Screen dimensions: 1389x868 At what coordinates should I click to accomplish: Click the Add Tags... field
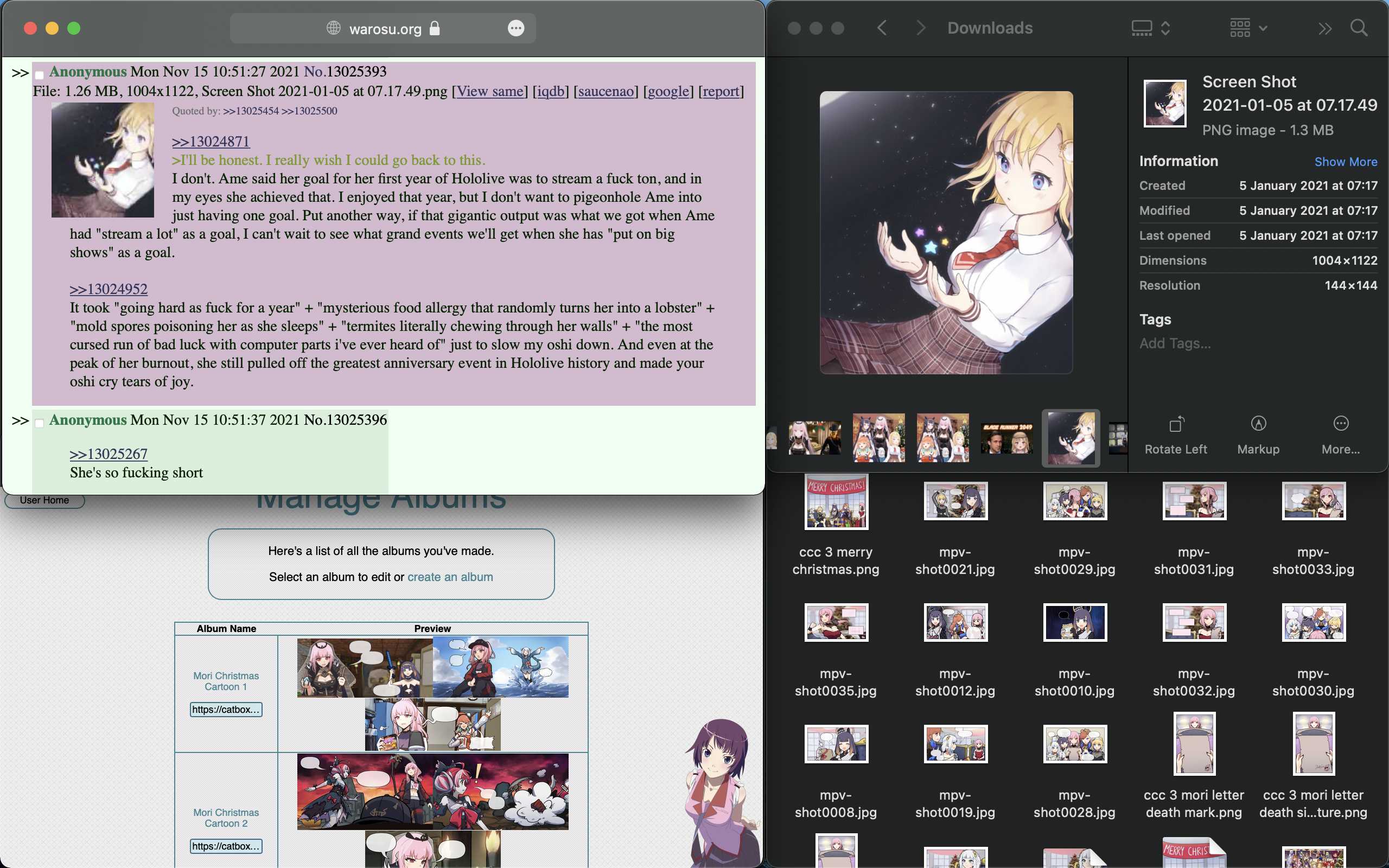click(x=1175, y=343)
